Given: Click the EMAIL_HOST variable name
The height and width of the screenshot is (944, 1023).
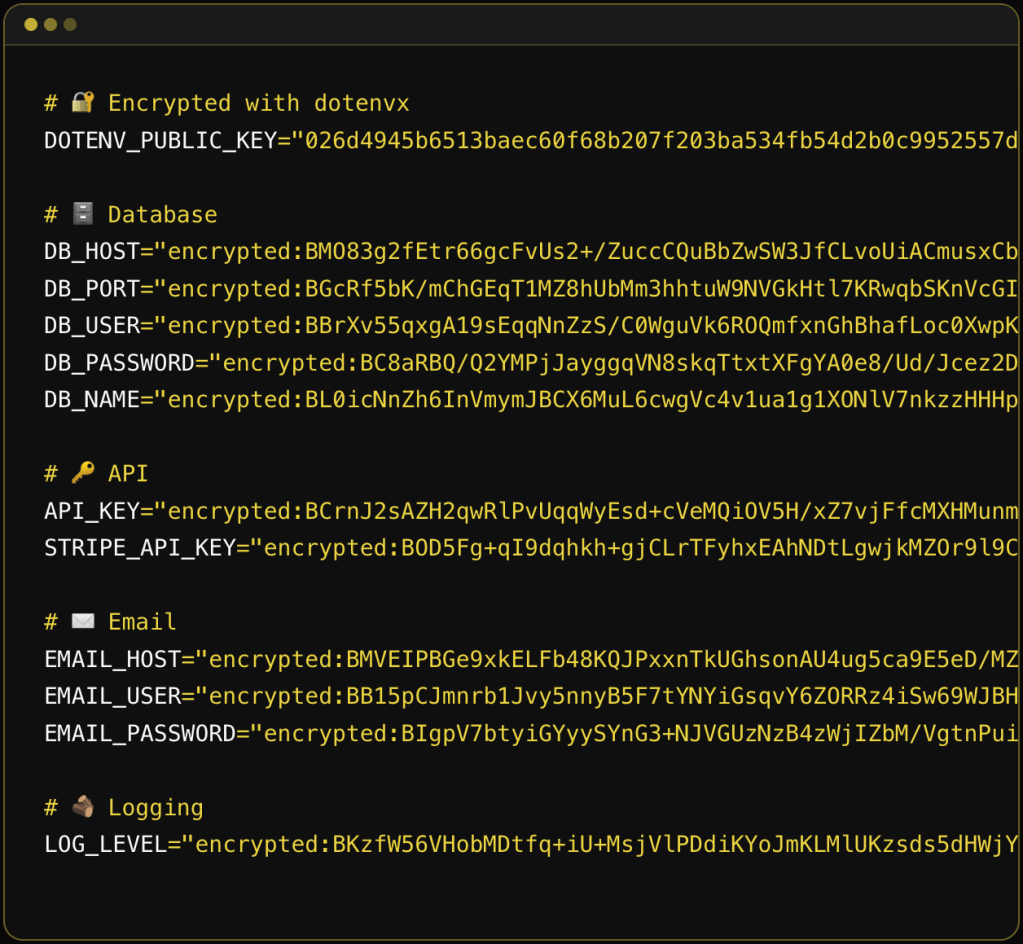Looking at the screenshot, I should point(112,659).
